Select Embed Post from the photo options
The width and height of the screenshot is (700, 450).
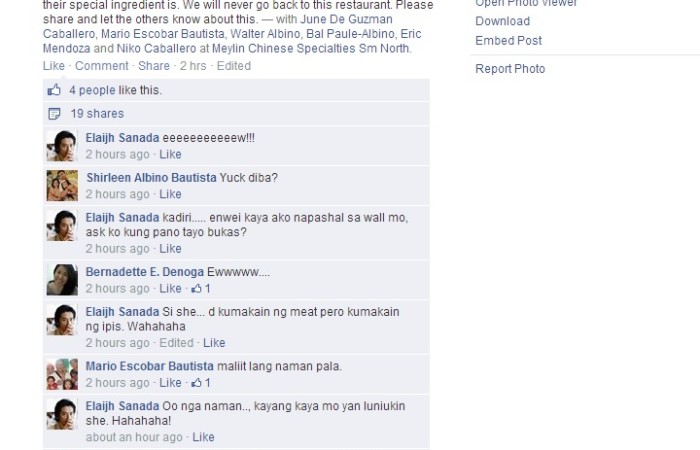[508, 41]
